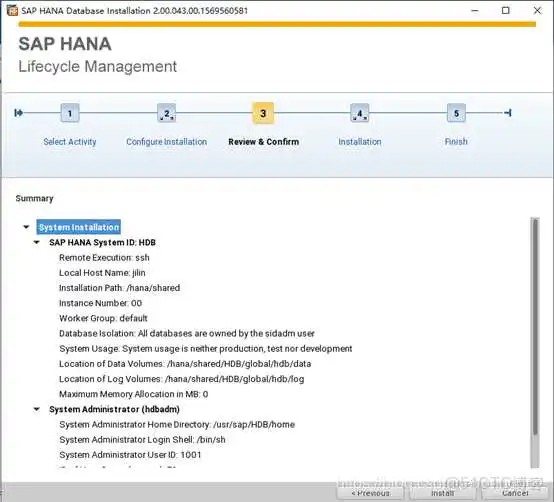Close the SAP HANA installer window

point(537,11)
